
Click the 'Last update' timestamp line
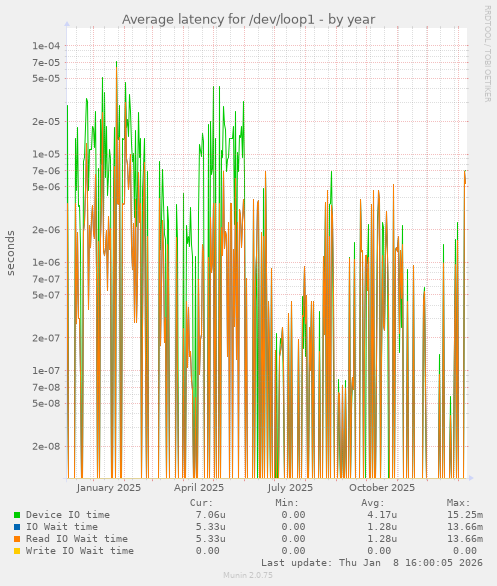click(372, 563)
